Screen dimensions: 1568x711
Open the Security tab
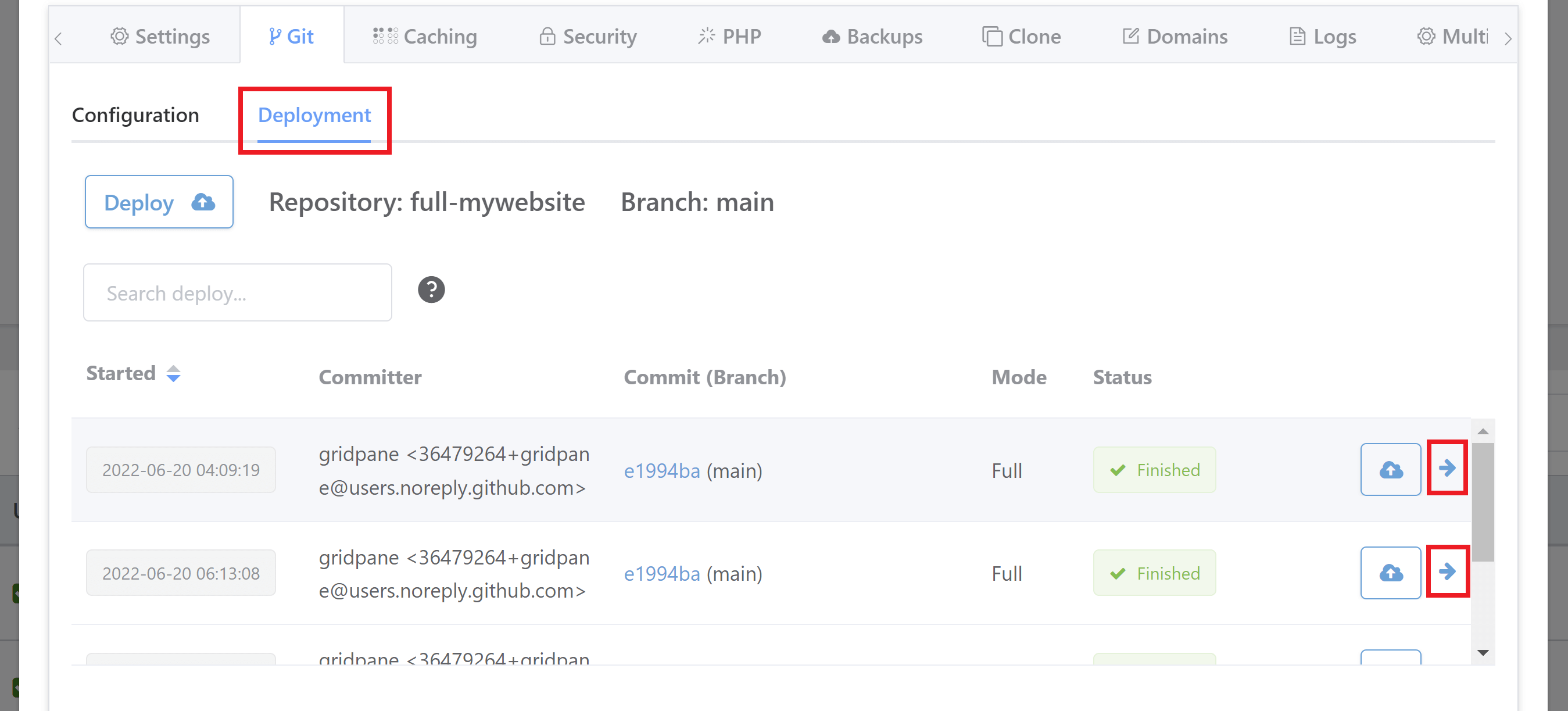pyautogui.click(x=588, y=37)
